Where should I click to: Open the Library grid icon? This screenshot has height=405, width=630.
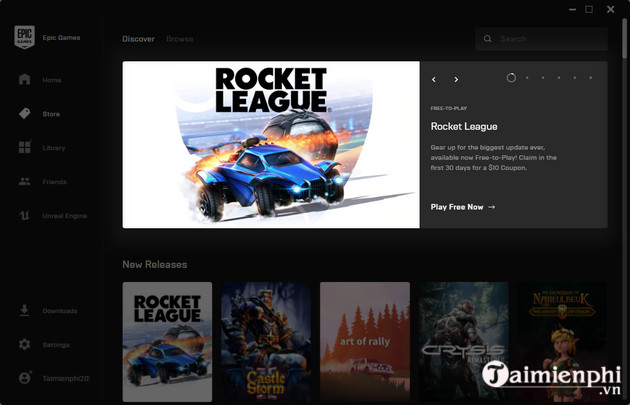25,147
